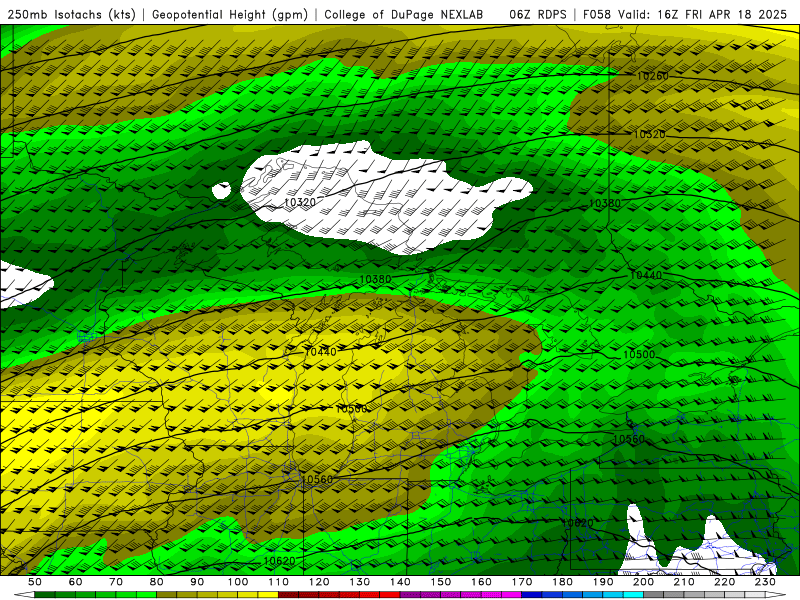Click the '250mb Isotachs (kts)' title text

point(71,14)
